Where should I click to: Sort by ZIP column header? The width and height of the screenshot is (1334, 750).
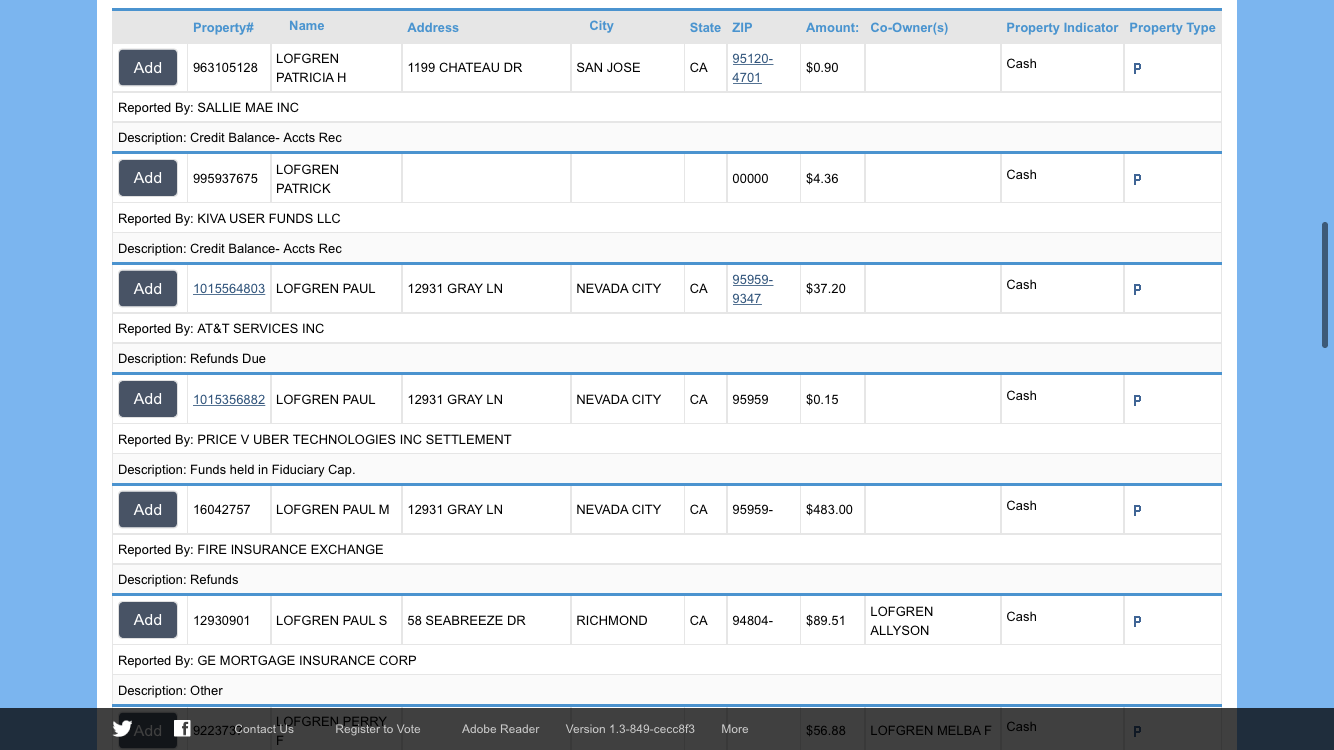(742, 28)
